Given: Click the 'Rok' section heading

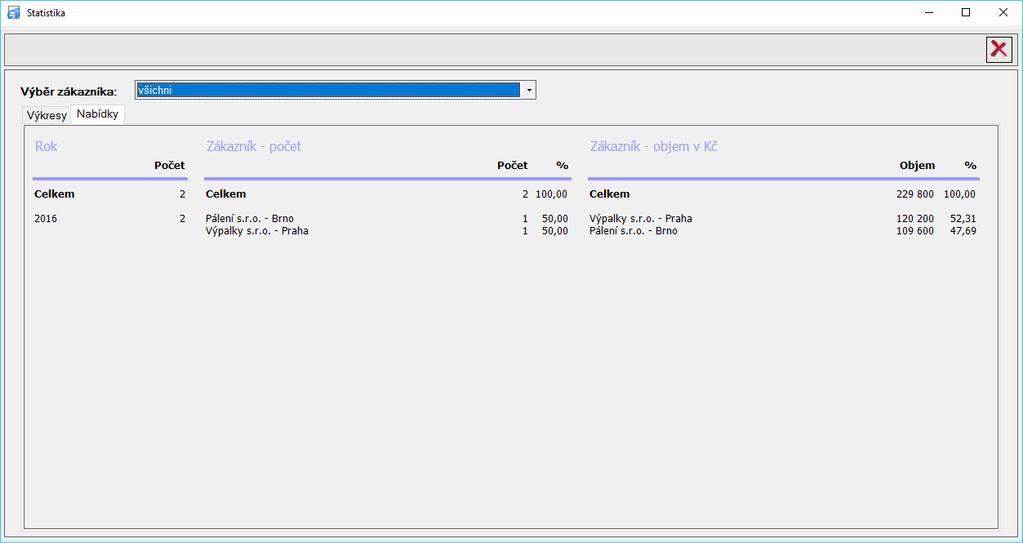Looking at the screenshot, I should pyautogui.click(x=46, y=146).
